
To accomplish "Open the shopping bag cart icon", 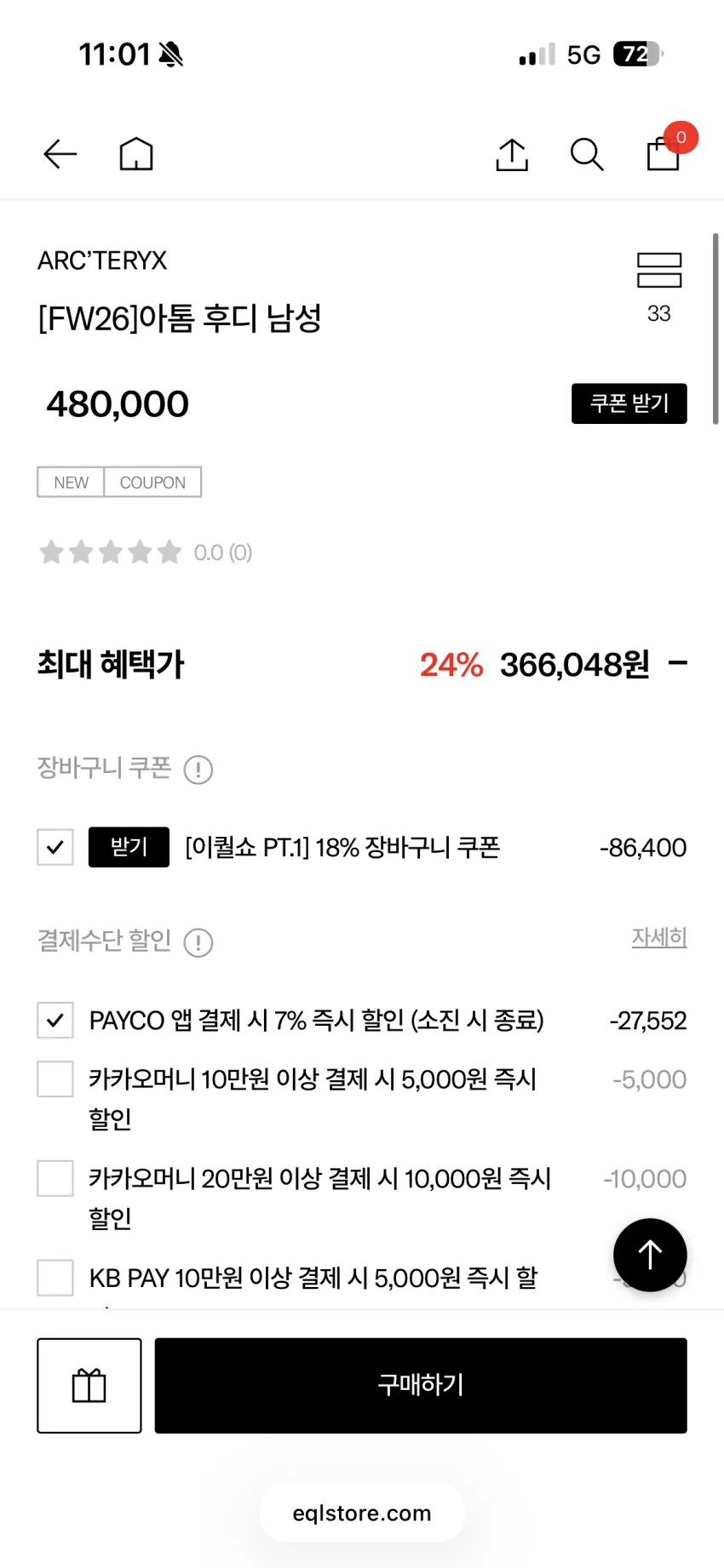I will (x=664, y=153).
